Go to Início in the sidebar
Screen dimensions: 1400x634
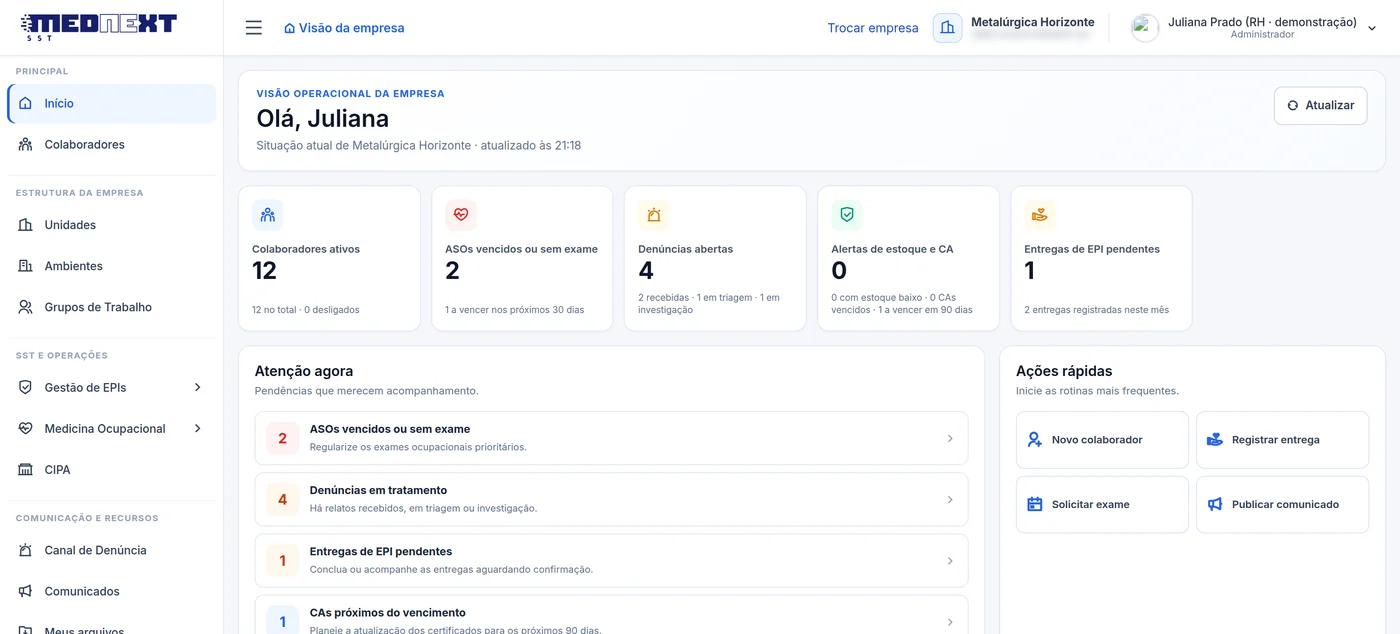[112, 104]
